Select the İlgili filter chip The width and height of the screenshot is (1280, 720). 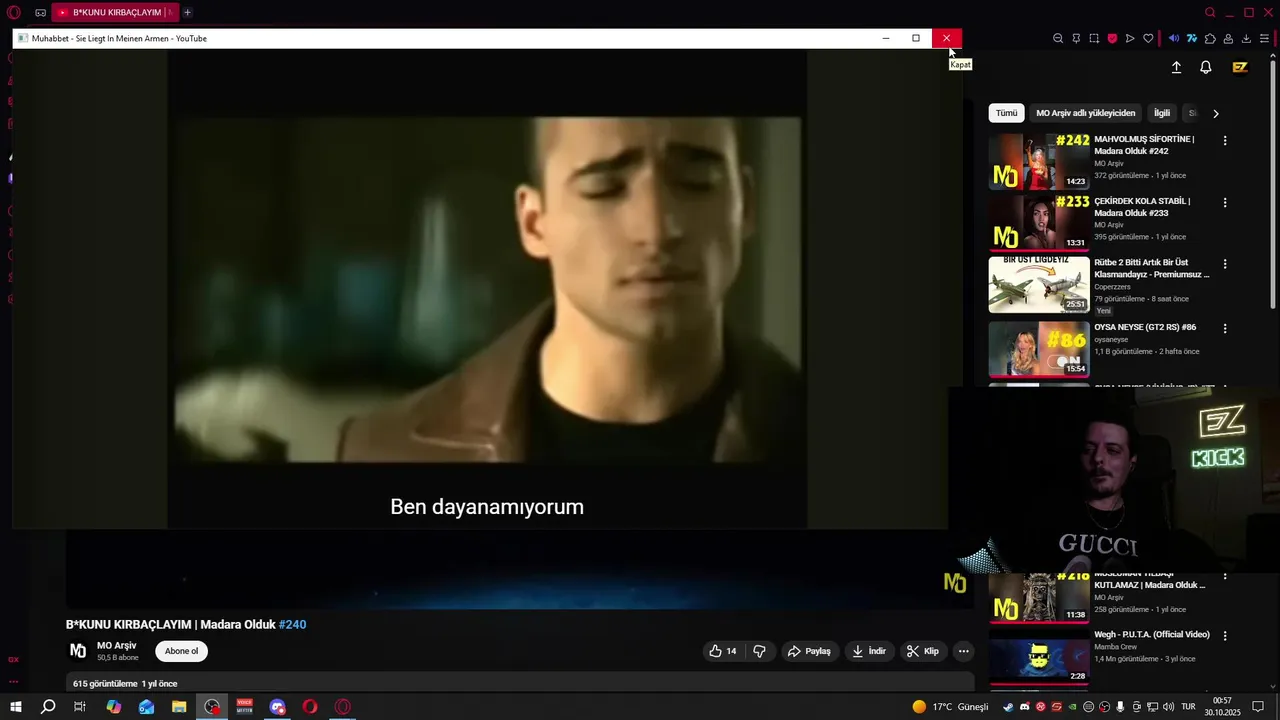[x=1161, y=113]
